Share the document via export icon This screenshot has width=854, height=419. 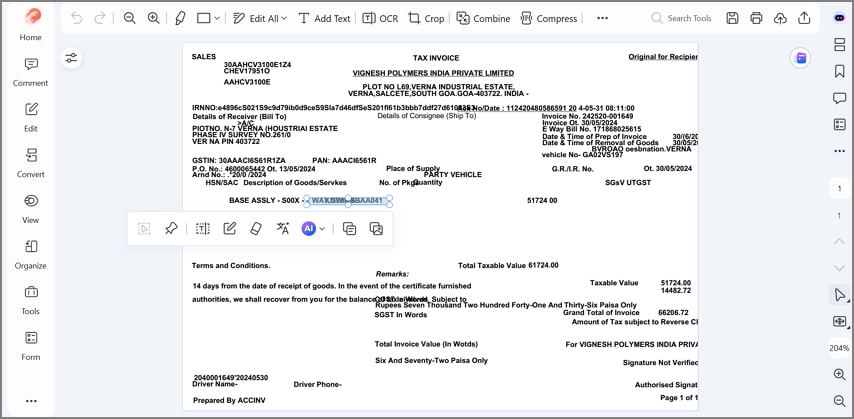pos(804,19)
